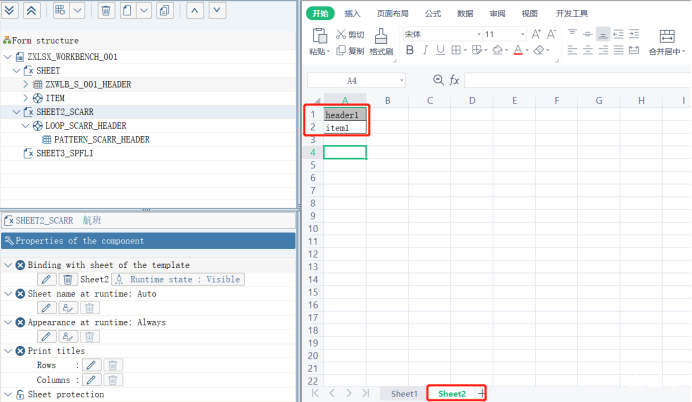Open the A4 name box dropdown
692x402 pixels.
pos(402,80)
